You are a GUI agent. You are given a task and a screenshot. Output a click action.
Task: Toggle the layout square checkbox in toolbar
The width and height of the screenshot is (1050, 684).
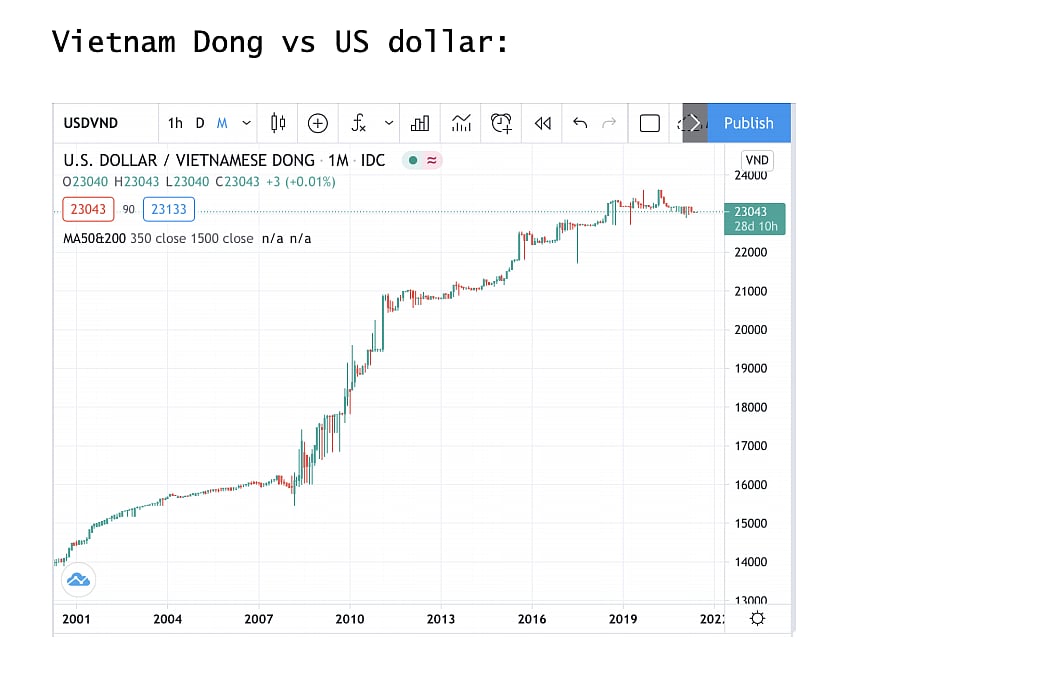pos(649,123)
